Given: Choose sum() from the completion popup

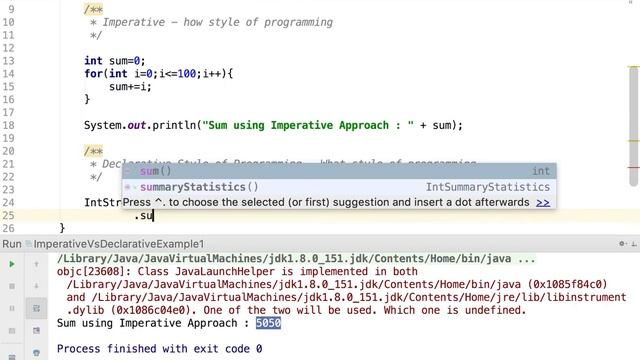Looking at the screenshot, I should click(x=339, y=171).
